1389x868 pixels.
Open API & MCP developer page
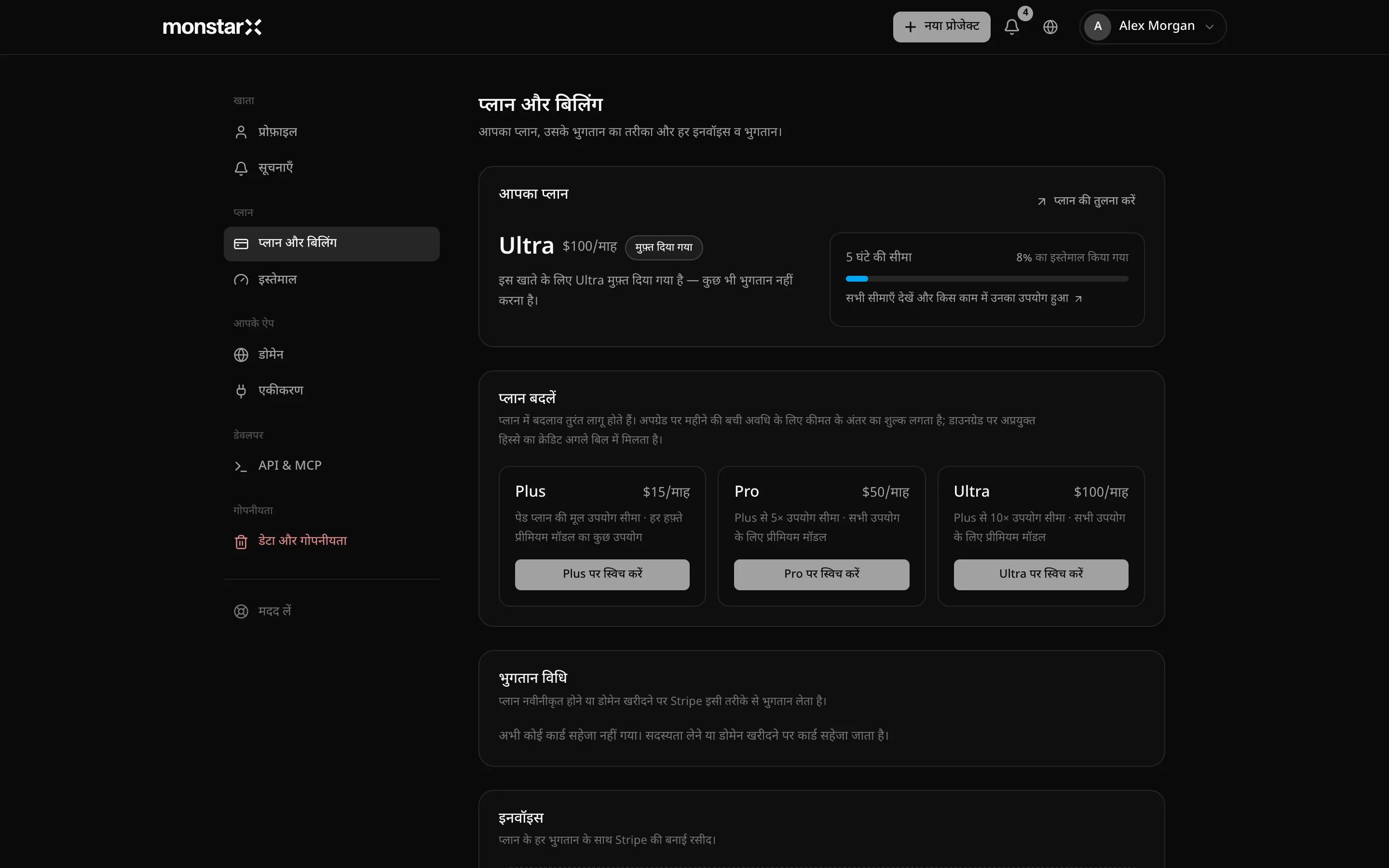[332, 466]
